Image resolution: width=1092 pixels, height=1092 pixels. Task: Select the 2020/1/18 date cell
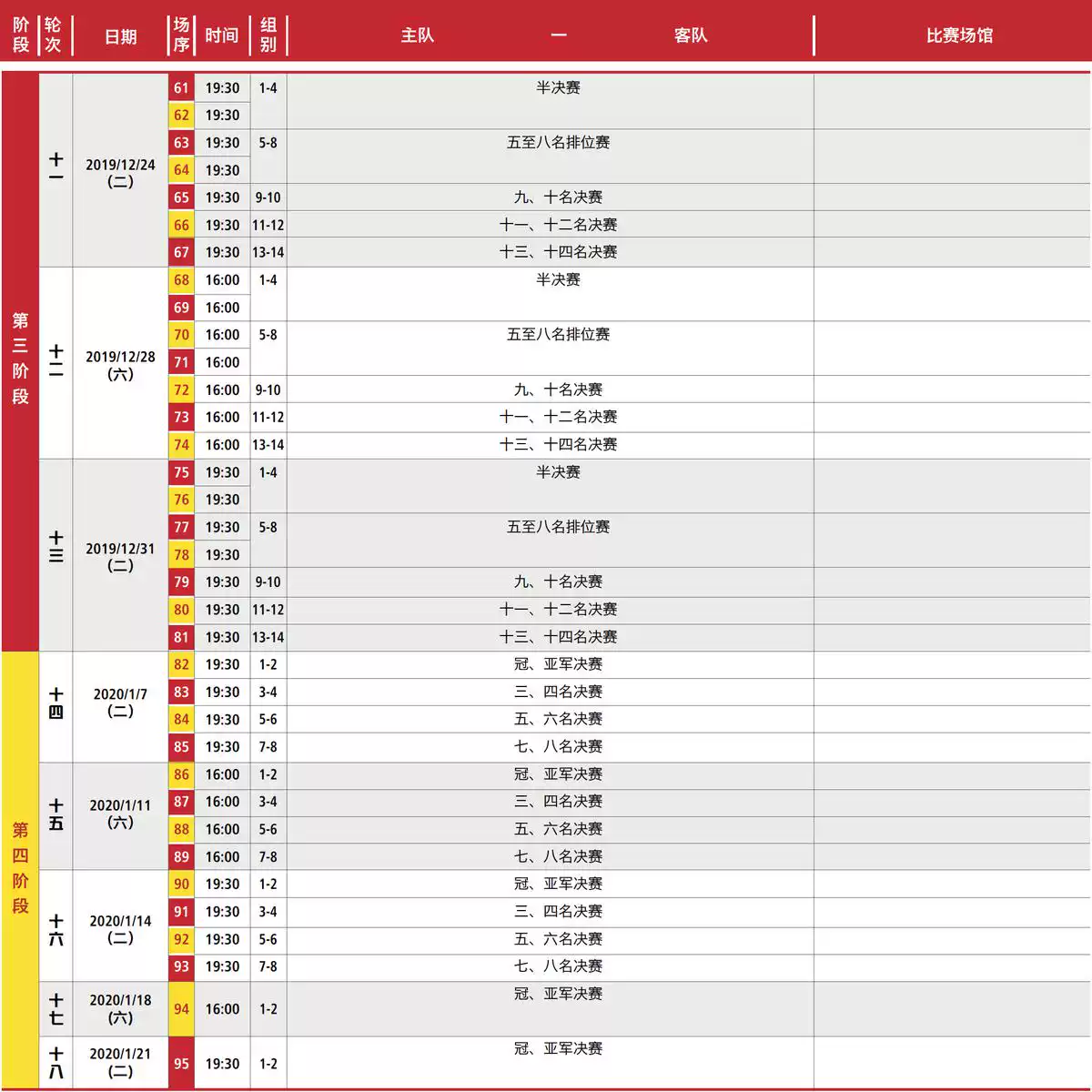(x=120, y=1008)
